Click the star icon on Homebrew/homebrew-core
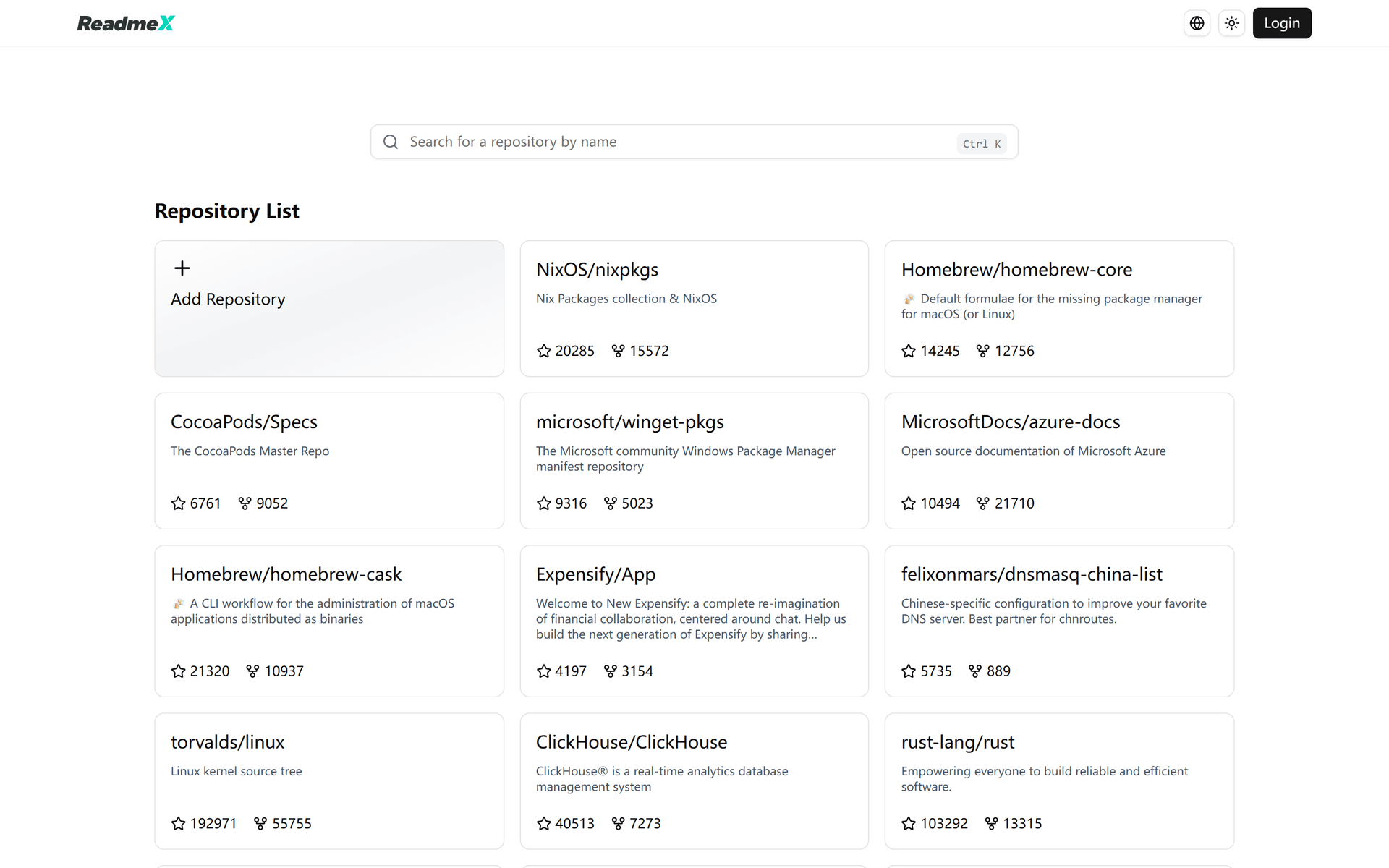This screenshot has height=868, width=1389. [x=909, y=351]
